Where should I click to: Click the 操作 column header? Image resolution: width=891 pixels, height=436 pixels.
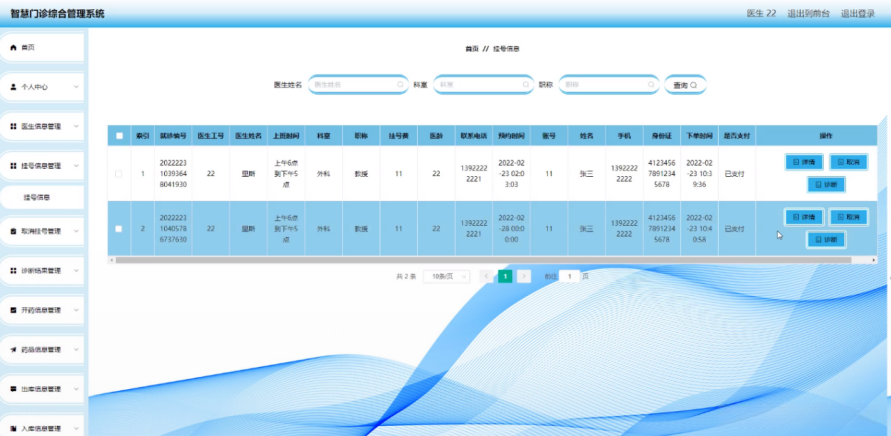point(826,136)
